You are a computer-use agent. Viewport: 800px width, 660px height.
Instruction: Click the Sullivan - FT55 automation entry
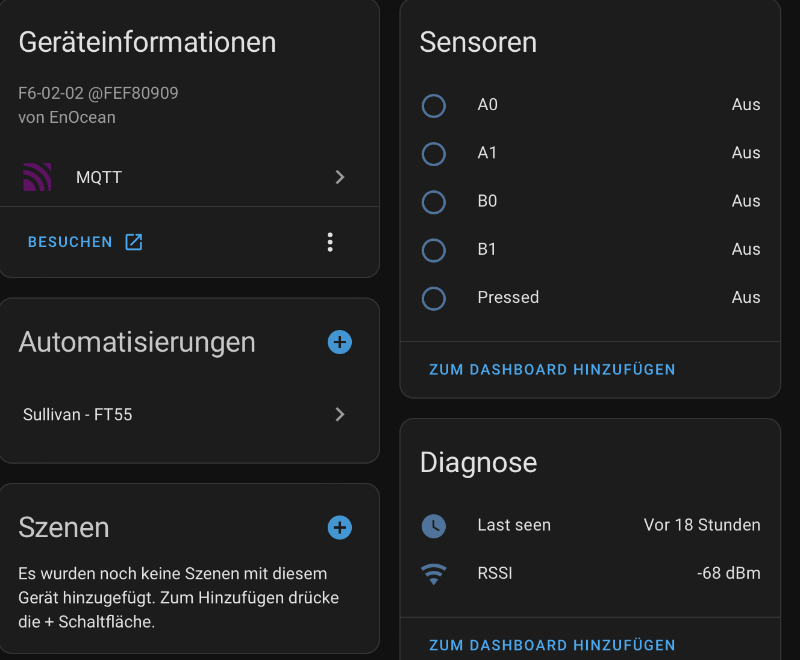point(78,414)
